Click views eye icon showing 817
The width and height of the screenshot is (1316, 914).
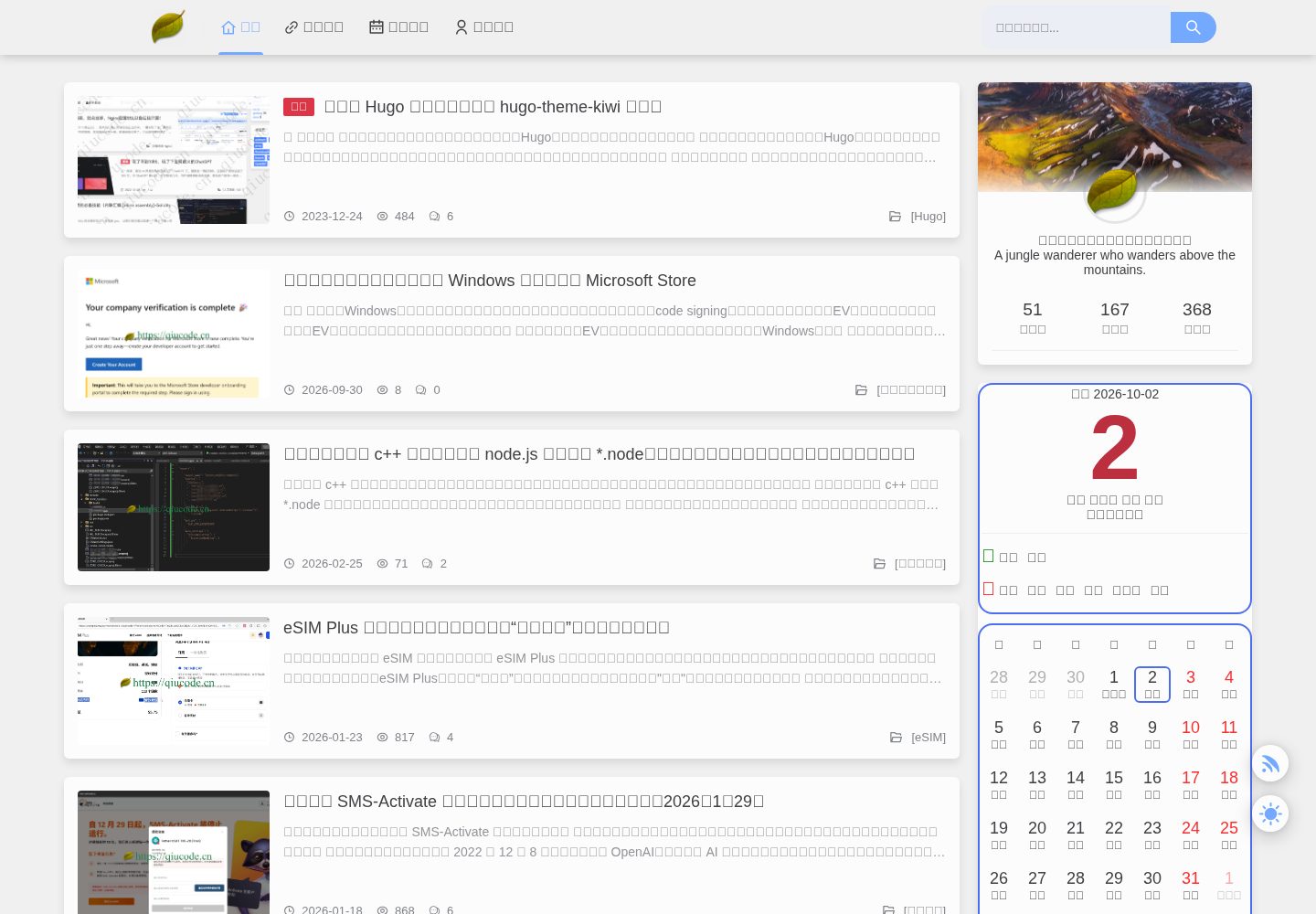coord(383,738)
